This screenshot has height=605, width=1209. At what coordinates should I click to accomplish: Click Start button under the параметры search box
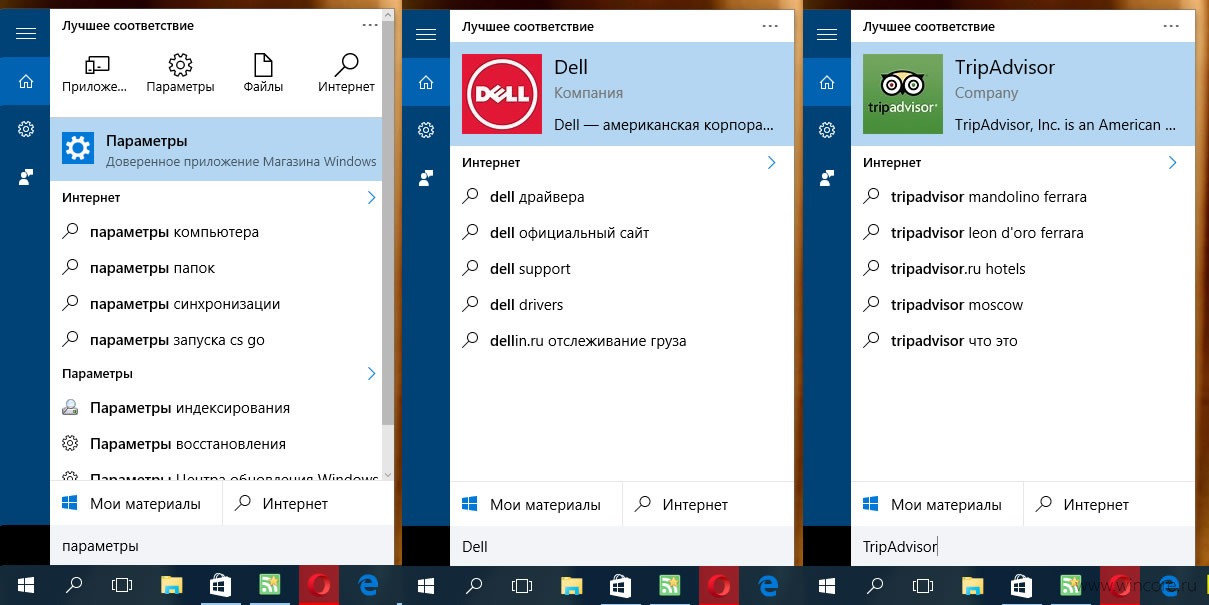25,585
